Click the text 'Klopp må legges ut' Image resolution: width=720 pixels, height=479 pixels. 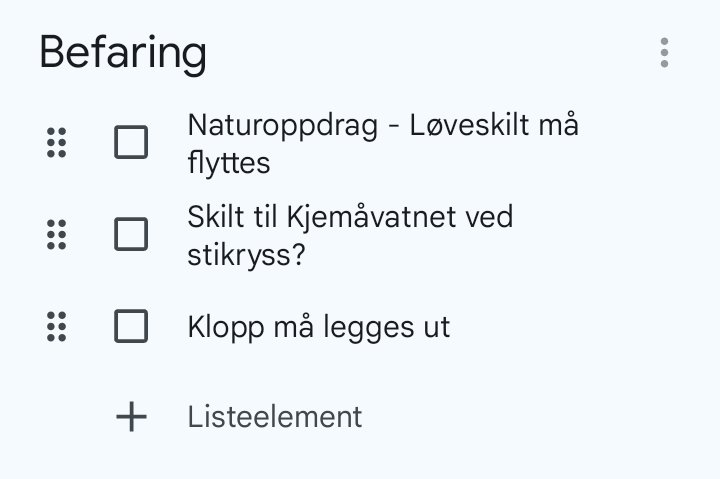(318, 327)
